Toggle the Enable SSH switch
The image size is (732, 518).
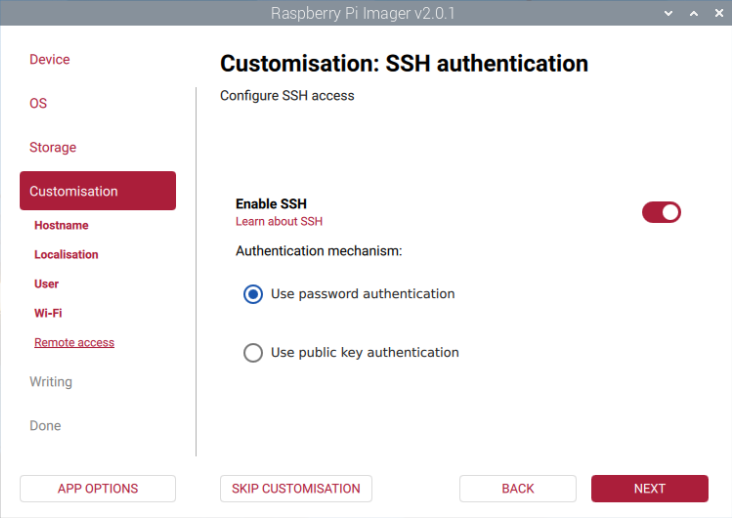pyautogui.click(x=661, y=212)
